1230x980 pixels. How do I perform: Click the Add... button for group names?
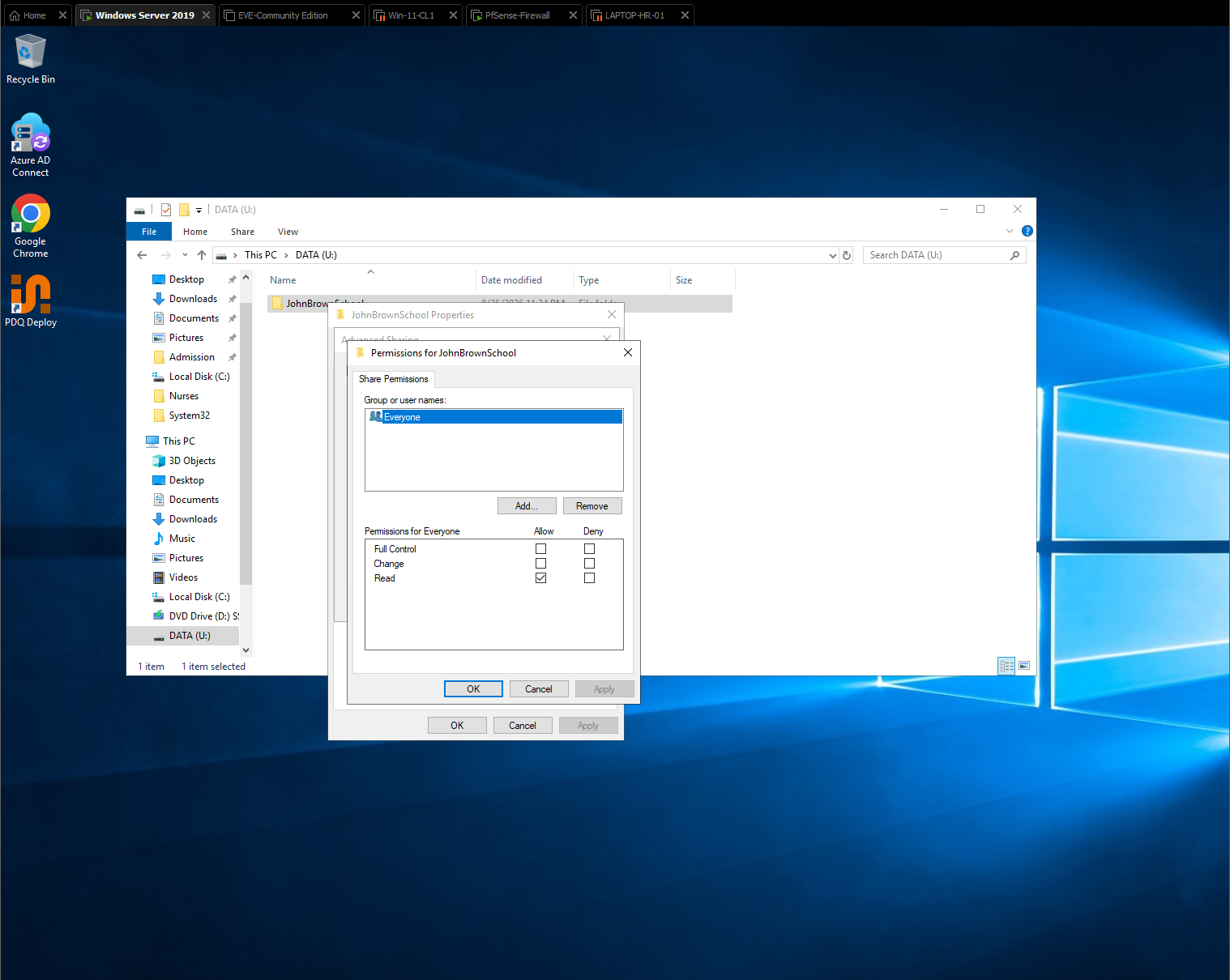[x=527, y=506]
